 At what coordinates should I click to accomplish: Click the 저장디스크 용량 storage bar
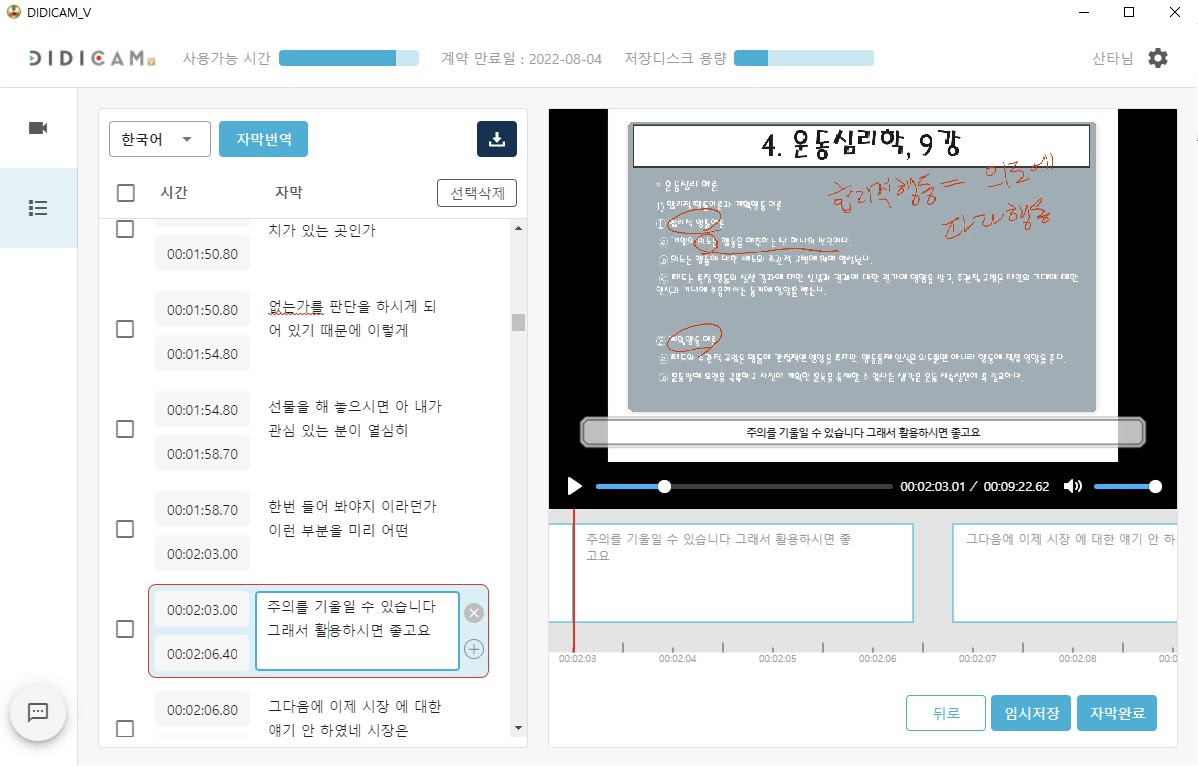pos(804,58)
